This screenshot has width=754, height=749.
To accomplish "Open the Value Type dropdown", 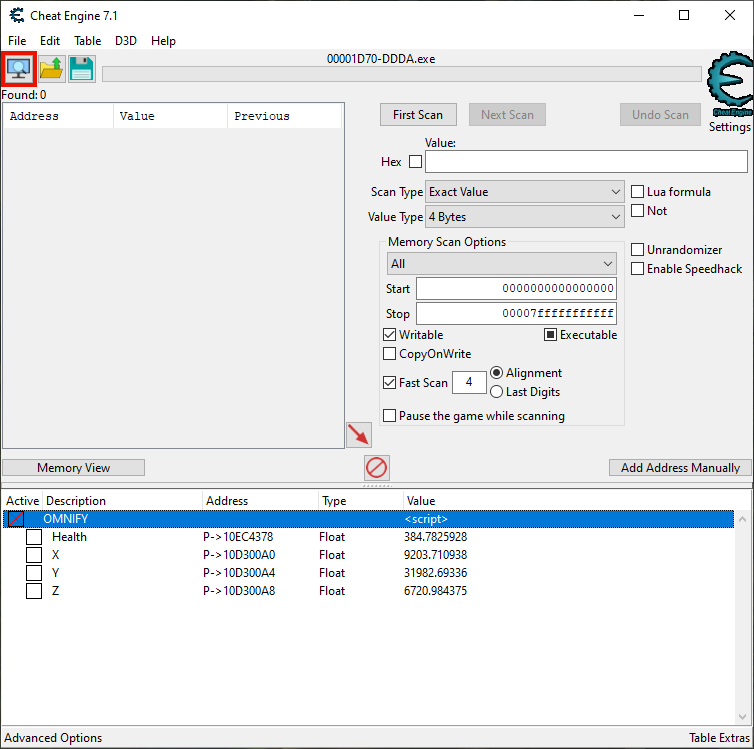I will 525,217.
